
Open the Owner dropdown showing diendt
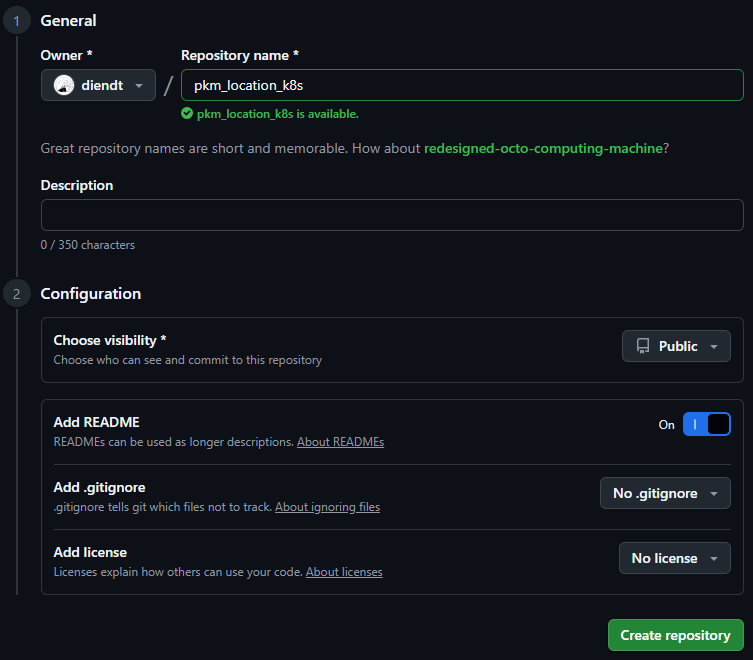click(x=98, y=86)
